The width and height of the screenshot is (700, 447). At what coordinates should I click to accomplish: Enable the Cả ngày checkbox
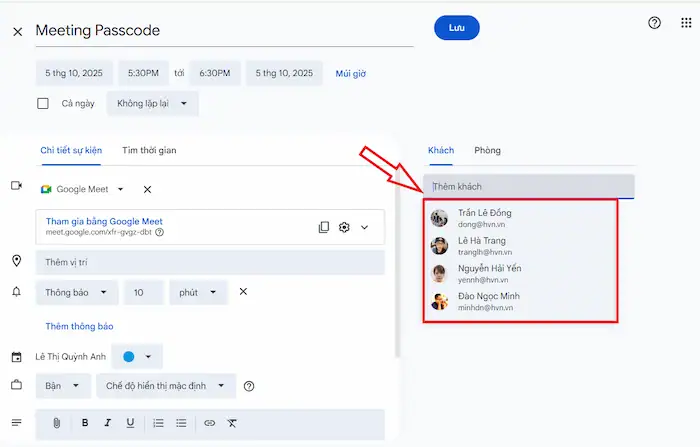coord(43,103)
